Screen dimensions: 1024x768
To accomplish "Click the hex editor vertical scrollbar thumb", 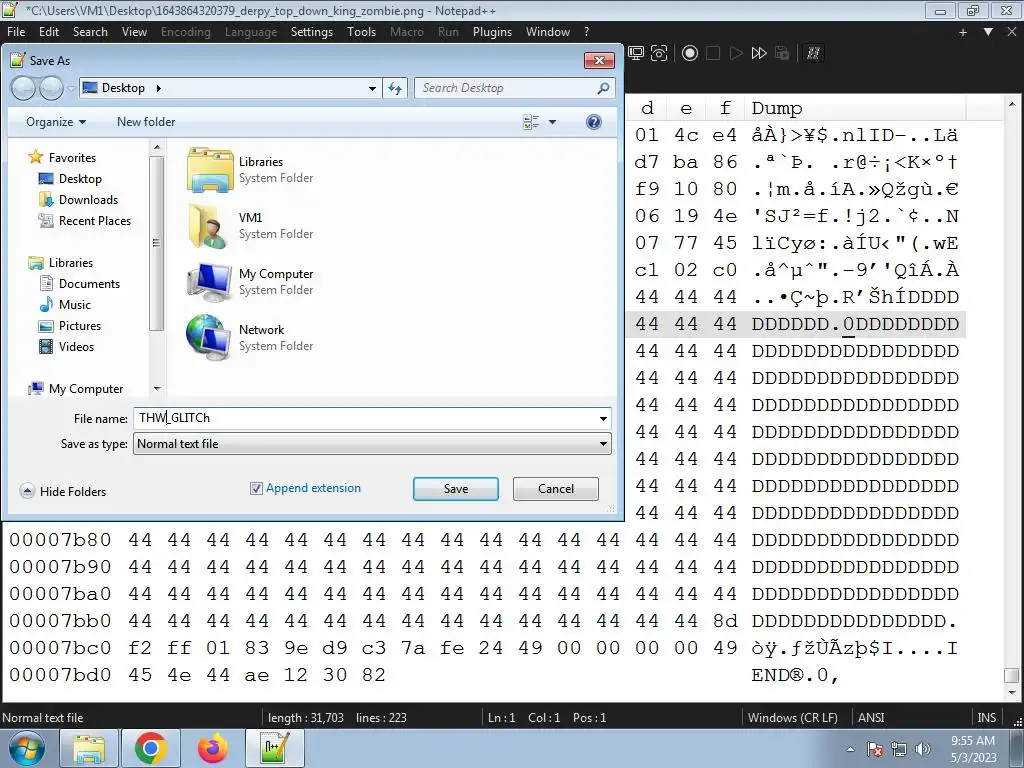I will 1012,675.
